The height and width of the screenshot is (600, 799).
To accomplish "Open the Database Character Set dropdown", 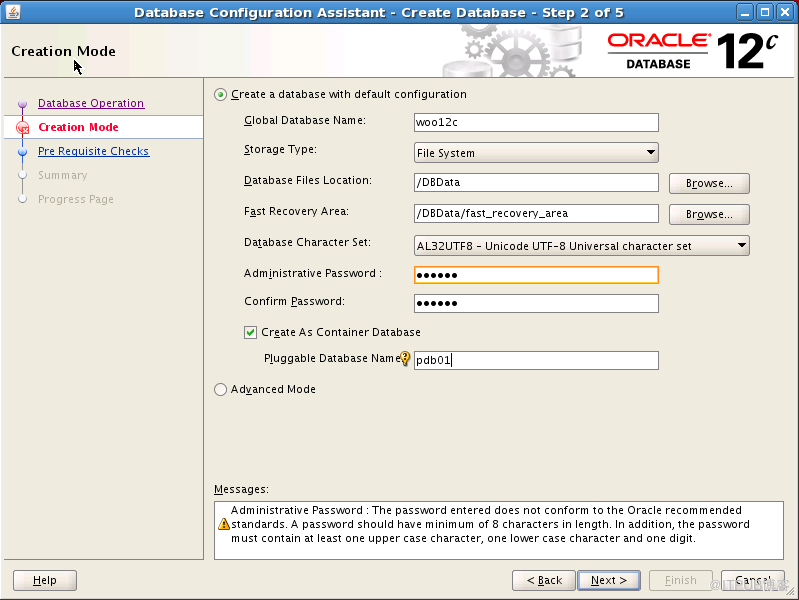I will (x=581, y=246).
